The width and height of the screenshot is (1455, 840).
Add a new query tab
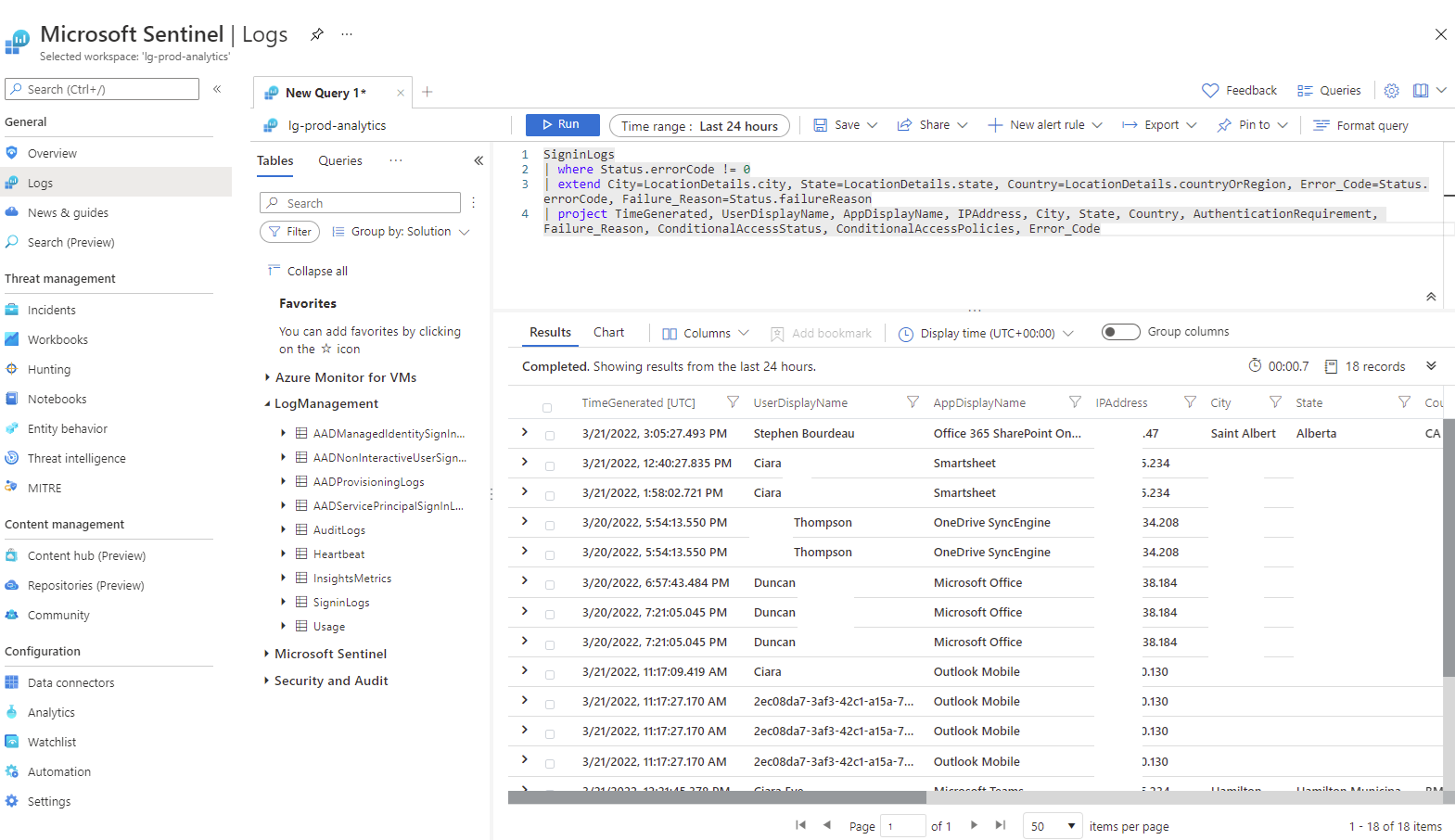click(428, 92)
